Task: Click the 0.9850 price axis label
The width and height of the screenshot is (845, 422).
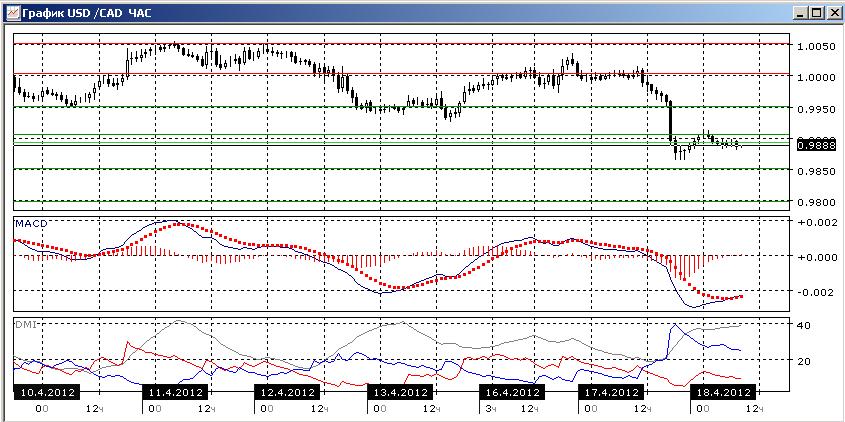Action: 816,171
